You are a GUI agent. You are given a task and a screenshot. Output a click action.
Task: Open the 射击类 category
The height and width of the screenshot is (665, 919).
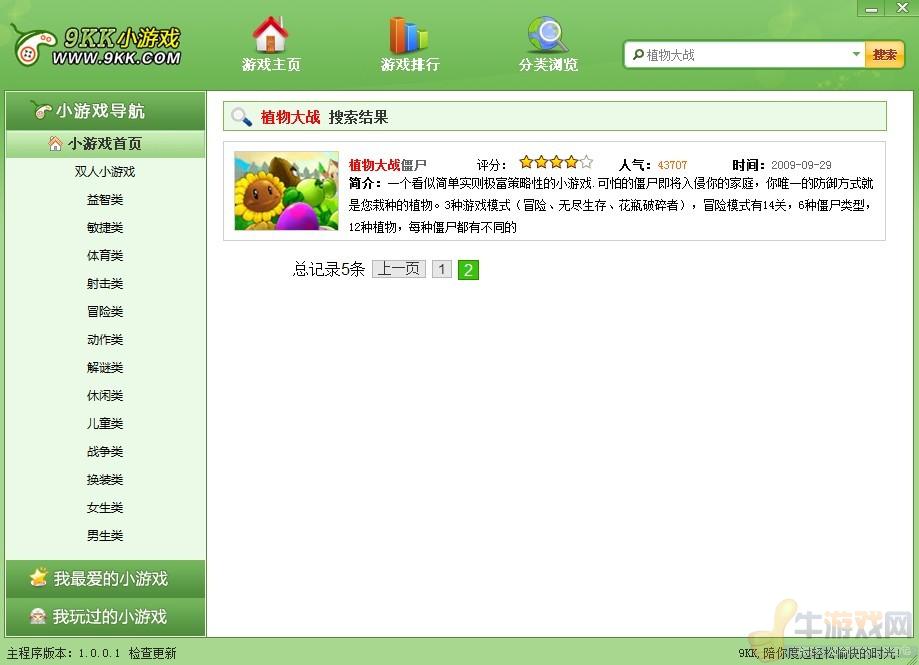[x=105, y=284]
